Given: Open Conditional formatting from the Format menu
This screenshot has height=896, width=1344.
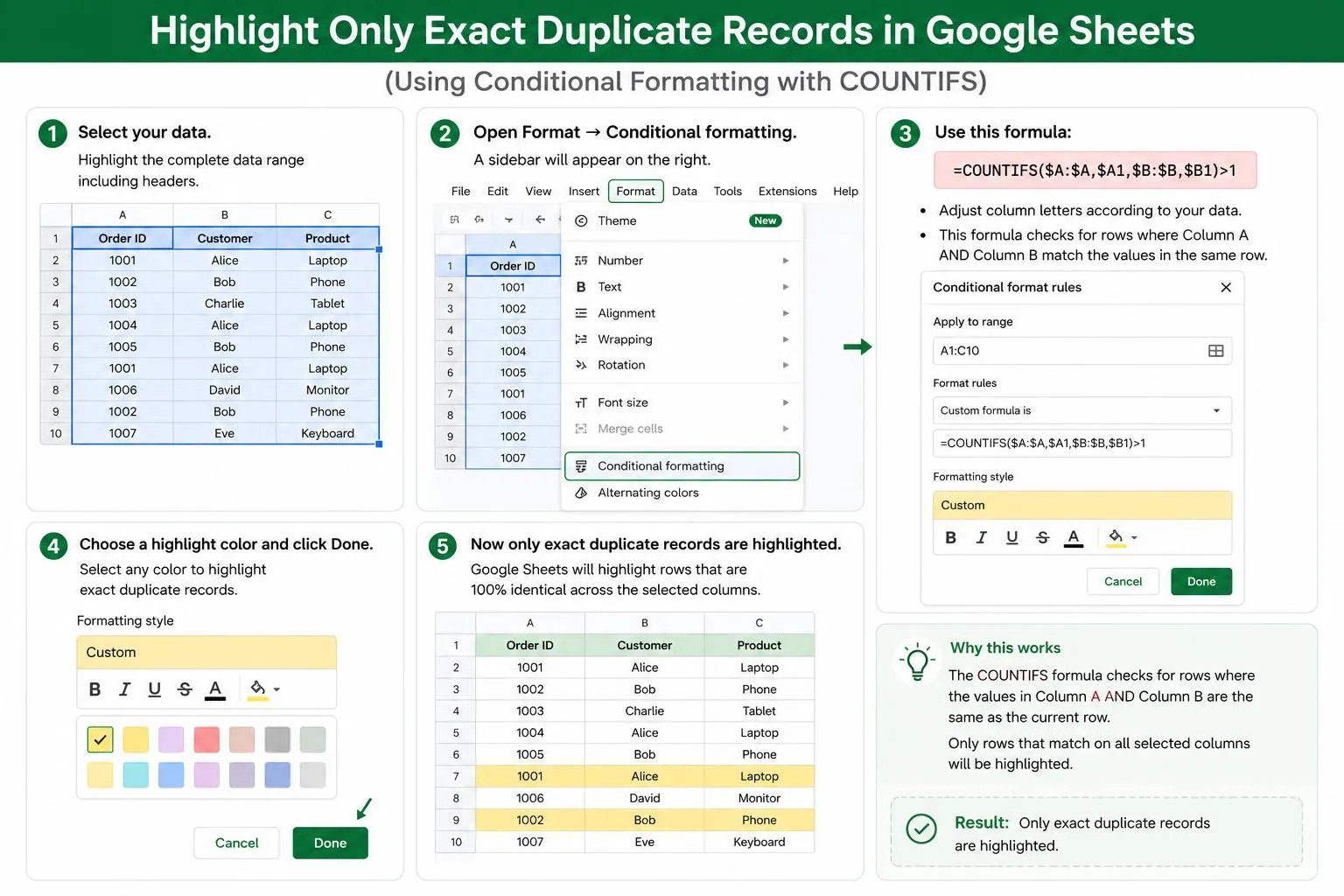Looking at the screenshot, I should coord(682,466).
